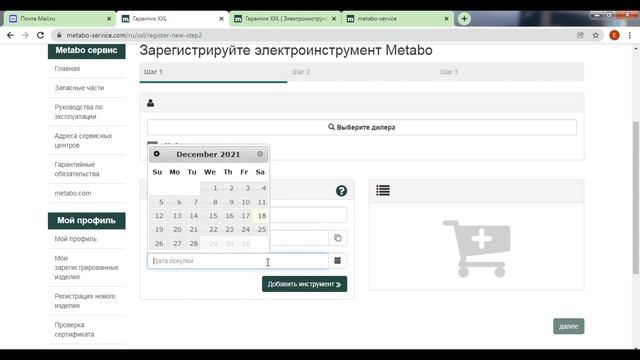Pick December 6 in the calendar

175,202
